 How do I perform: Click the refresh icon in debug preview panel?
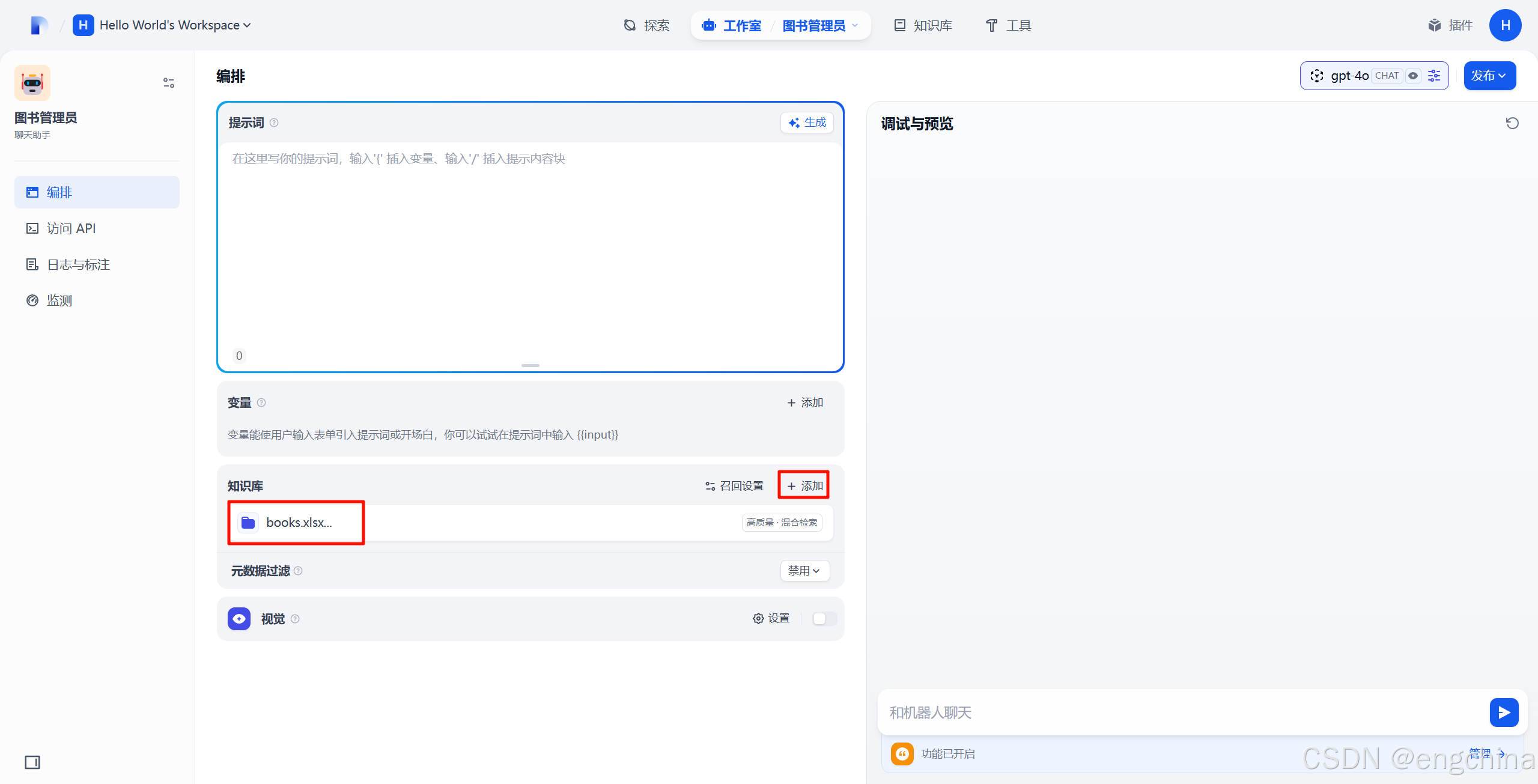click(x=1512, y=123)
